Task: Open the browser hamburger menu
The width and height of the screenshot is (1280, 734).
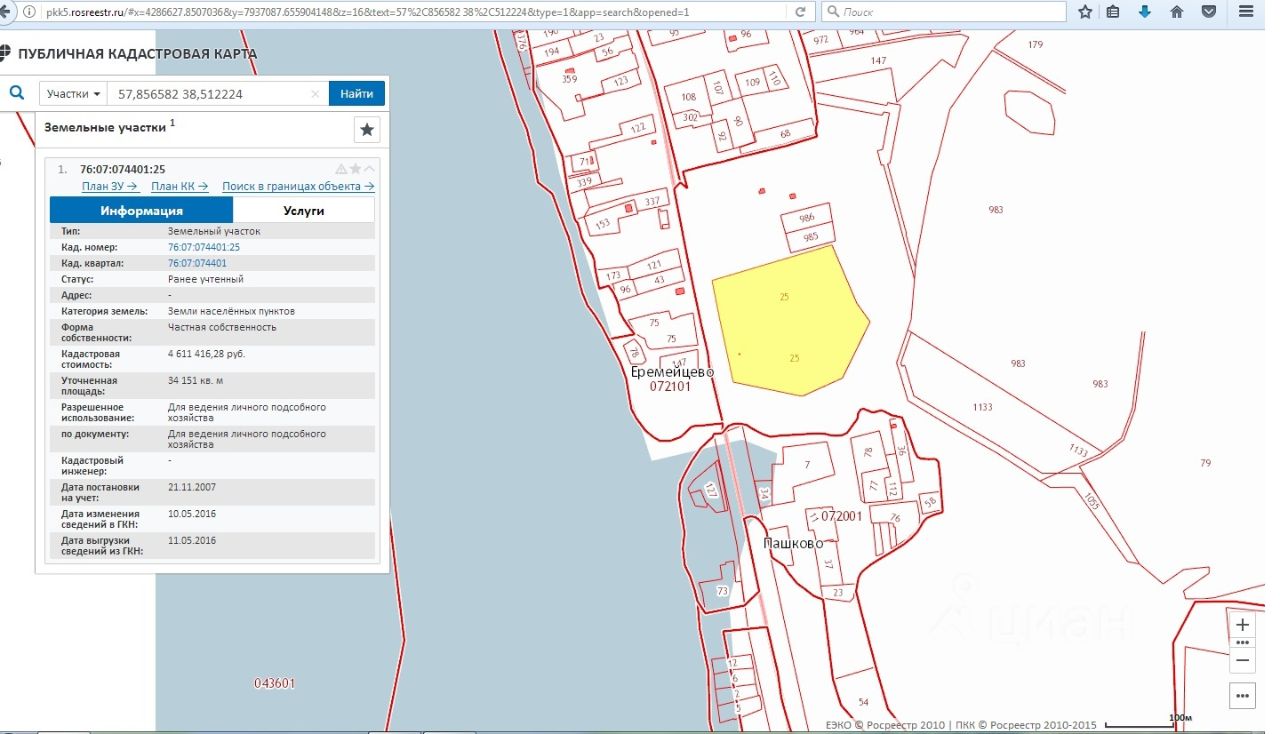Action: (x=1244, y=12)
